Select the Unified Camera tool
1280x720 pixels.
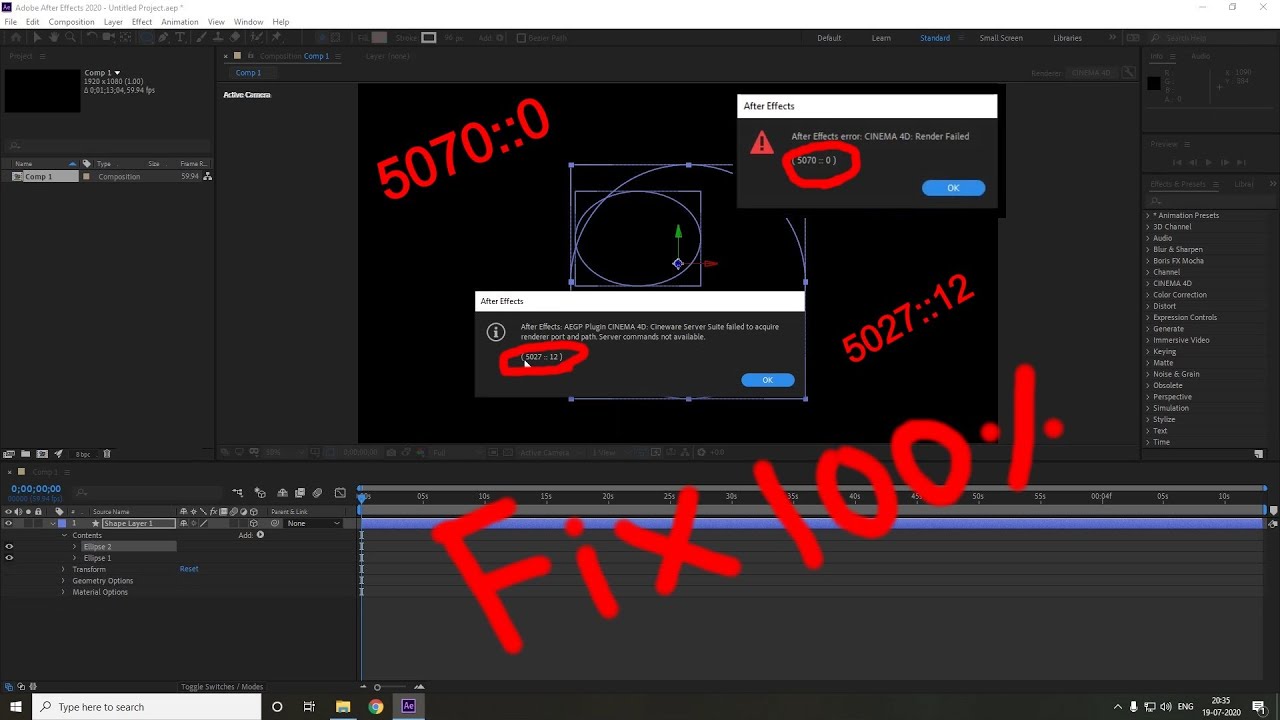108,38
